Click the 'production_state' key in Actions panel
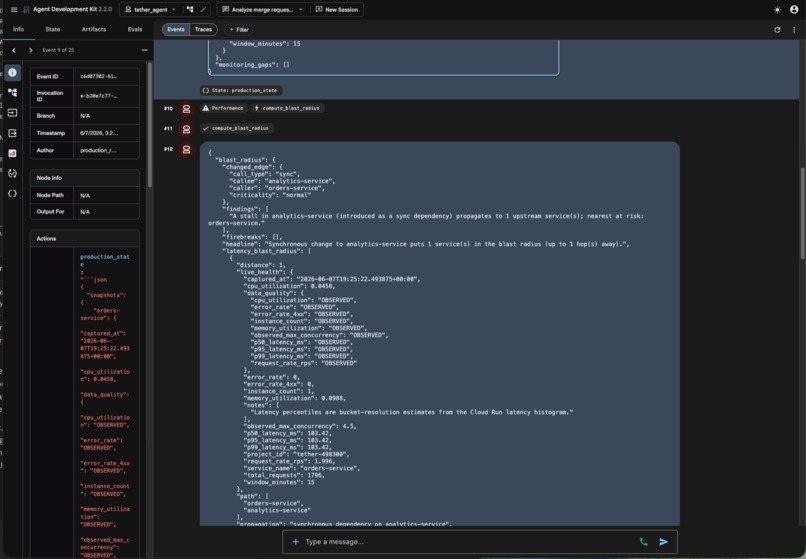The height and width of the screenshot is (559, 806). point(105,260)
